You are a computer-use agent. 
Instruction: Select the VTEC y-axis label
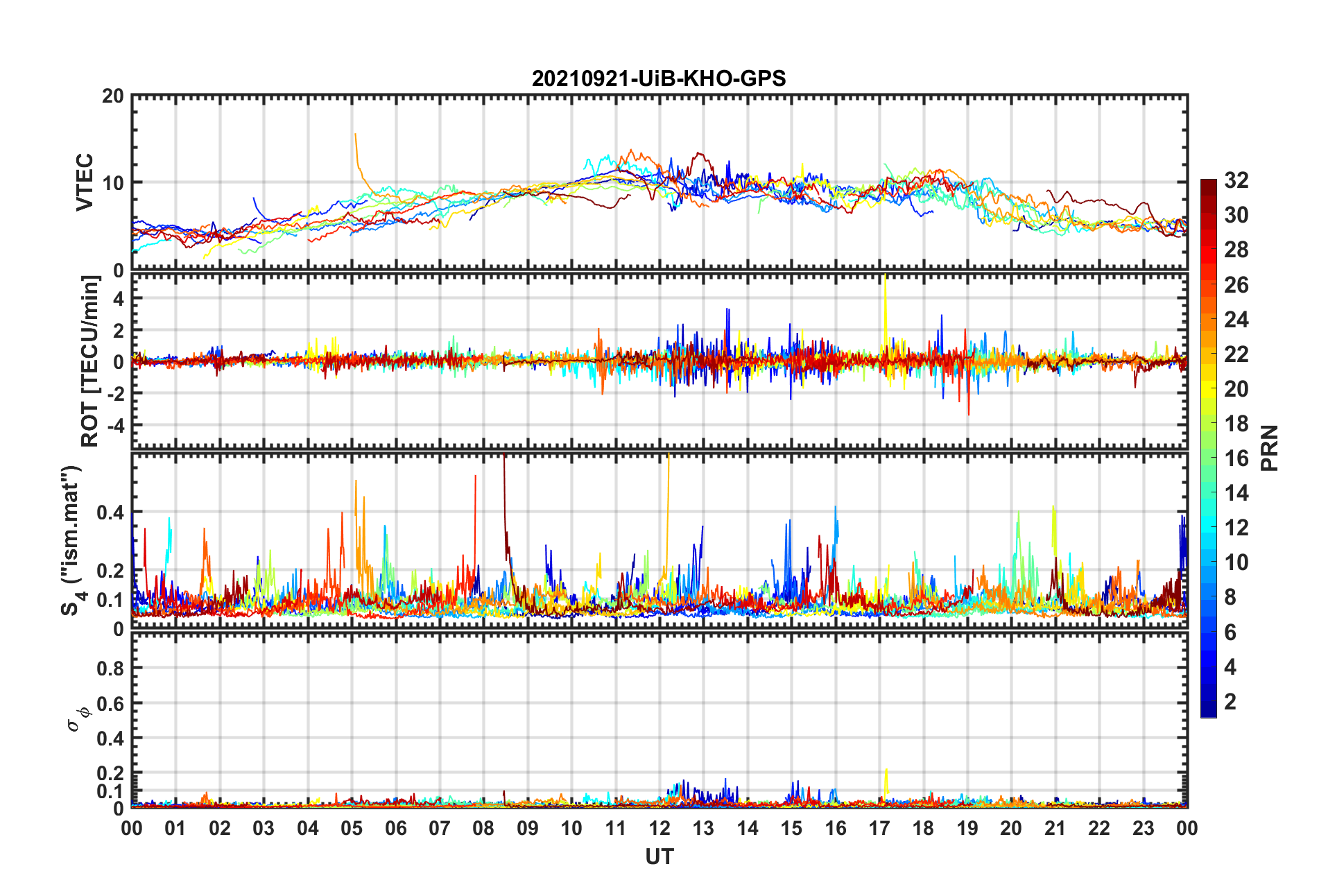pyautogui.click(x=85, y=182)
